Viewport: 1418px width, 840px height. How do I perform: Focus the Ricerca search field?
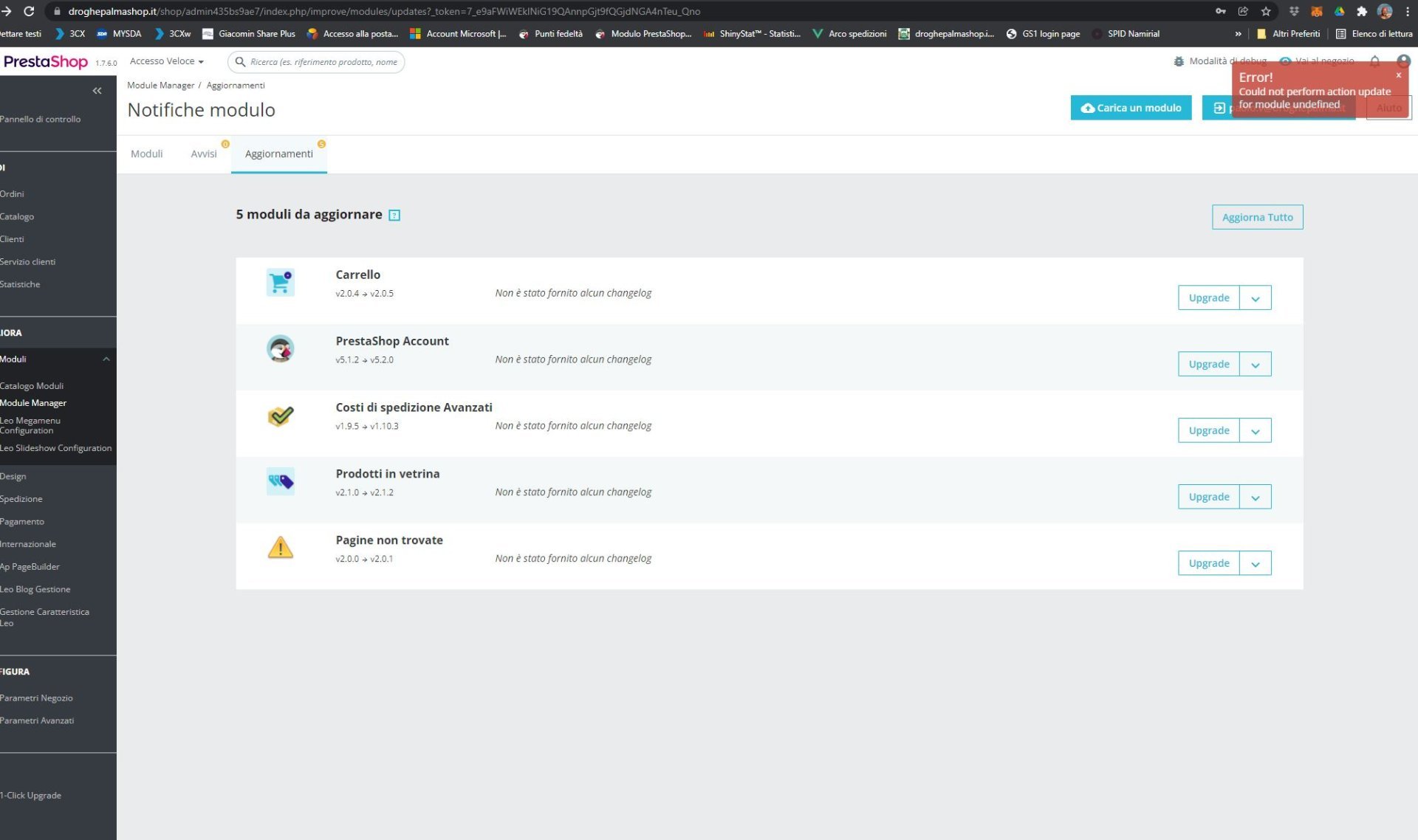point(323,62)
